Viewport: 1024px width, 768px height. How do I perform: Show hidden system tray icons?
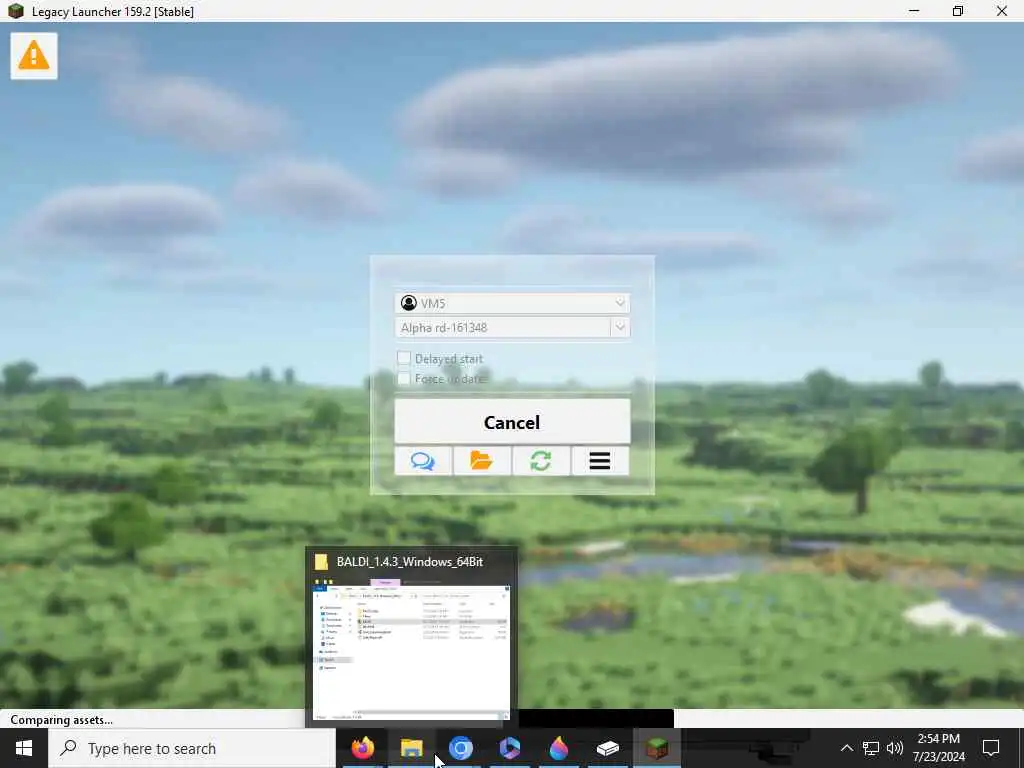tap(846, 748)
